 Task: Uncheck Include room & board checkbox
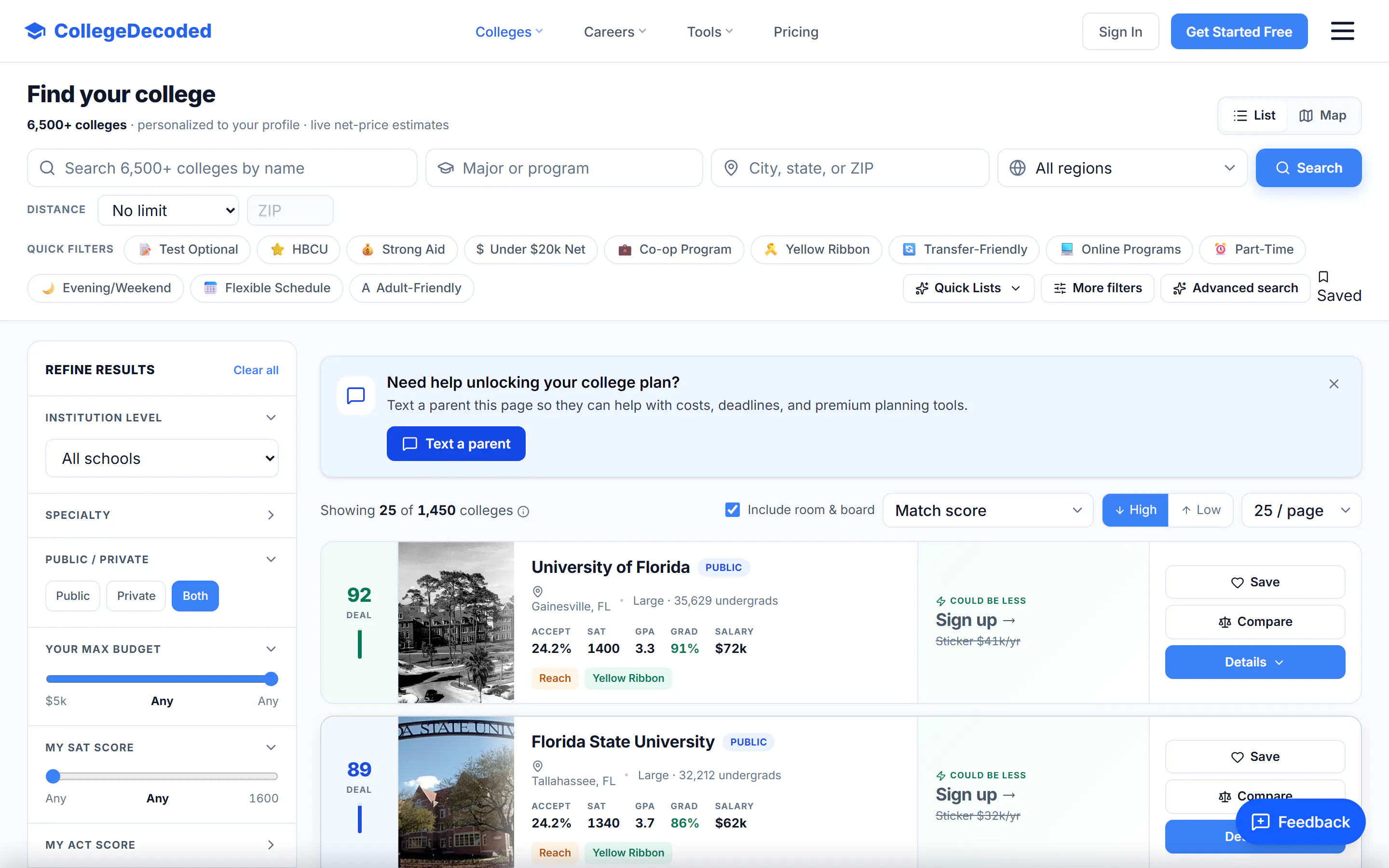point(733,510)
